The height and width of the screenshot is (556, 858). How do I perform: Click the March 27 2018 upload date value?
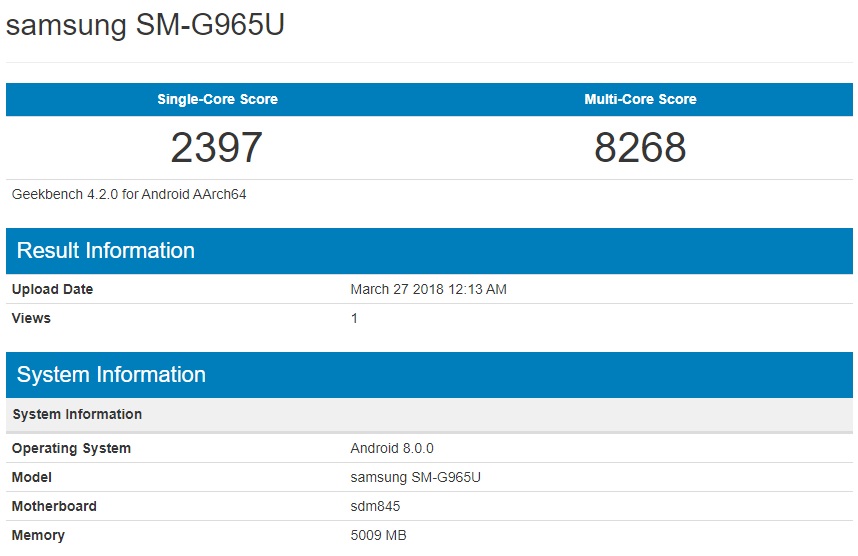coord(428,289)
